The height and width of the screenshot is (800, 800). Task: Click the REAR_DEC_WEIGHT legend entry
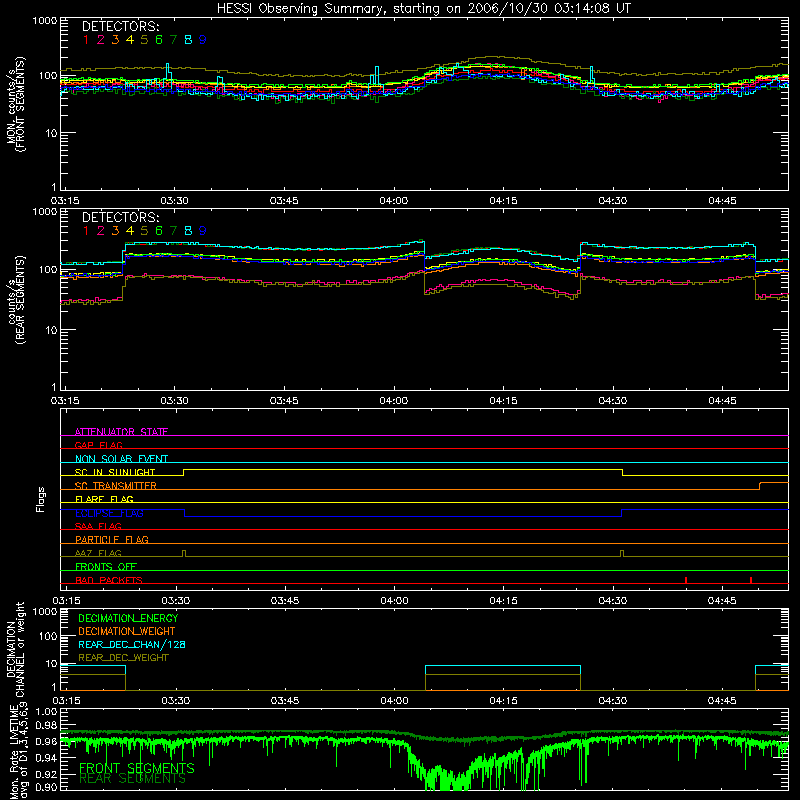click(x=123, y=658)
